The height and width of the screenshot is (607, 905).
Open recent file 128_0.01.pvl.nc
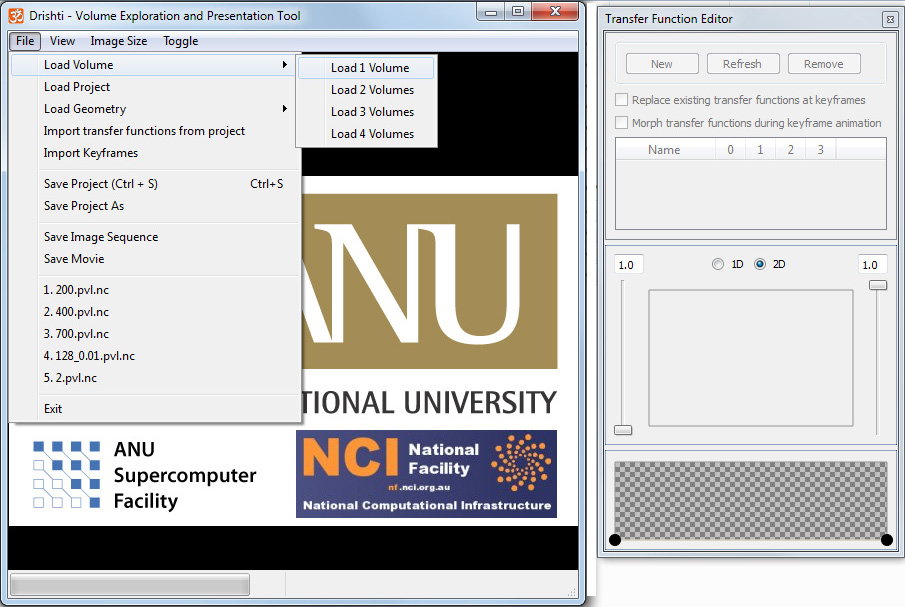154,356
